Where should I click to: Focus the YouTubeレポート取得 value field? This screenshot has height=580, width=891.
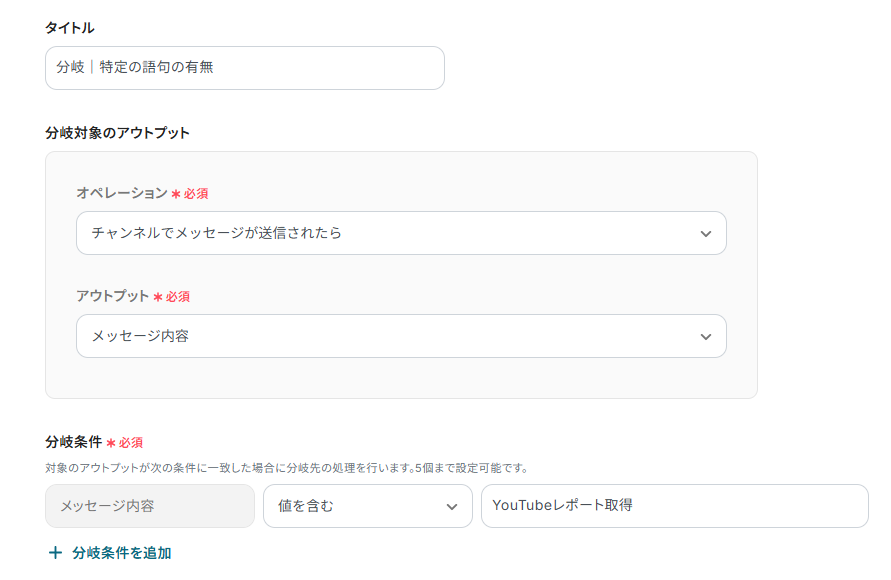click(x=674, y=506)
